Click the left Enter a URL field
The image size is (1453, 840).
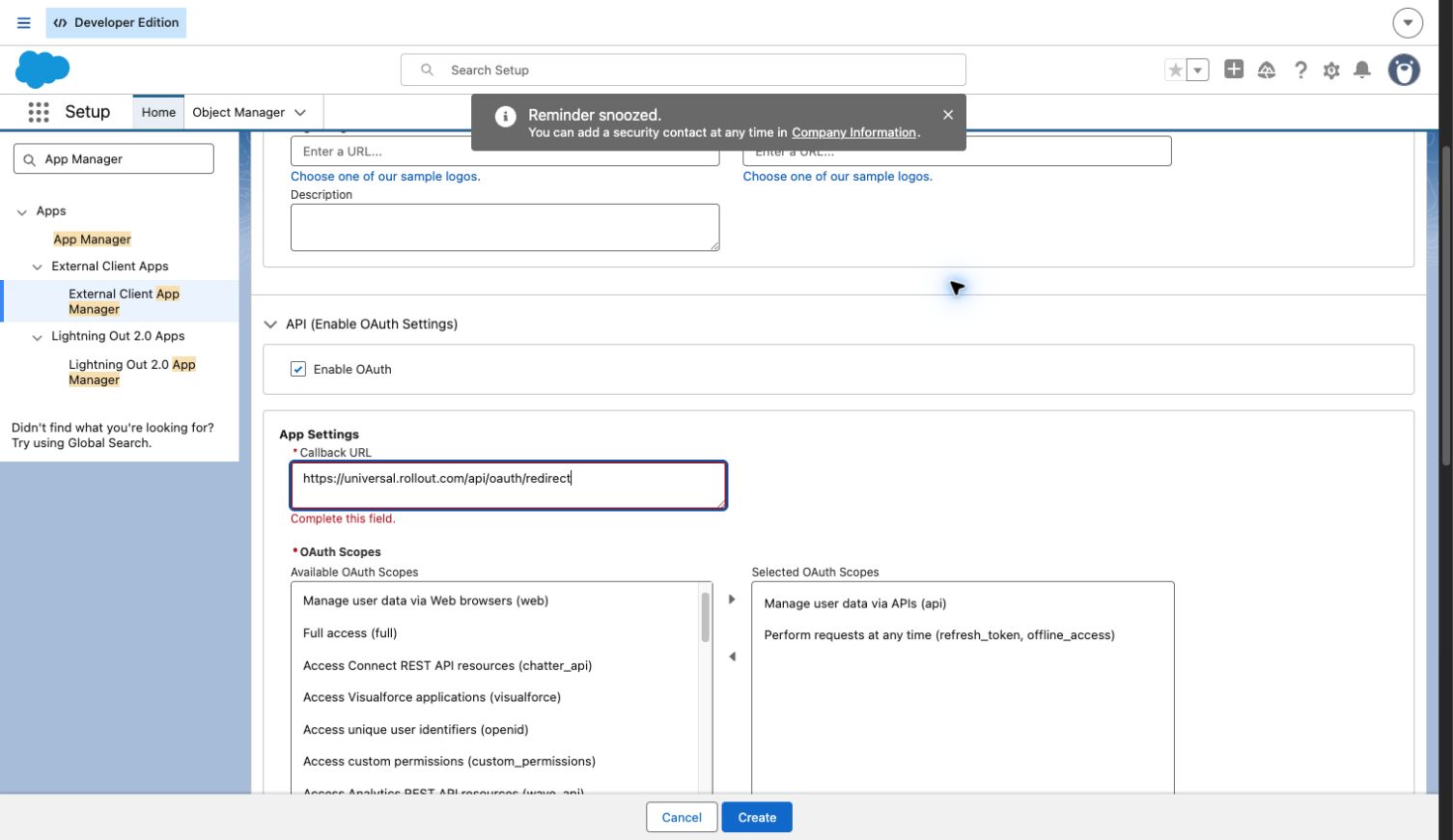point(505,152)
